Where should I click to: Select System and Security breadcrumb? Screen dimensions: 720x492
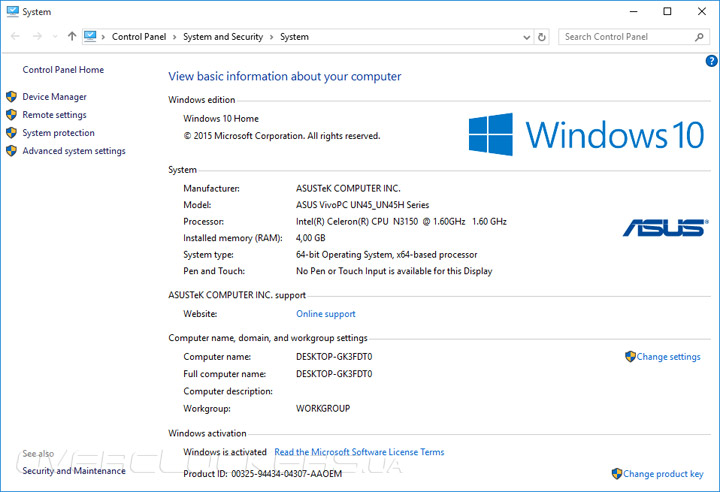click(x=223, y=37)
